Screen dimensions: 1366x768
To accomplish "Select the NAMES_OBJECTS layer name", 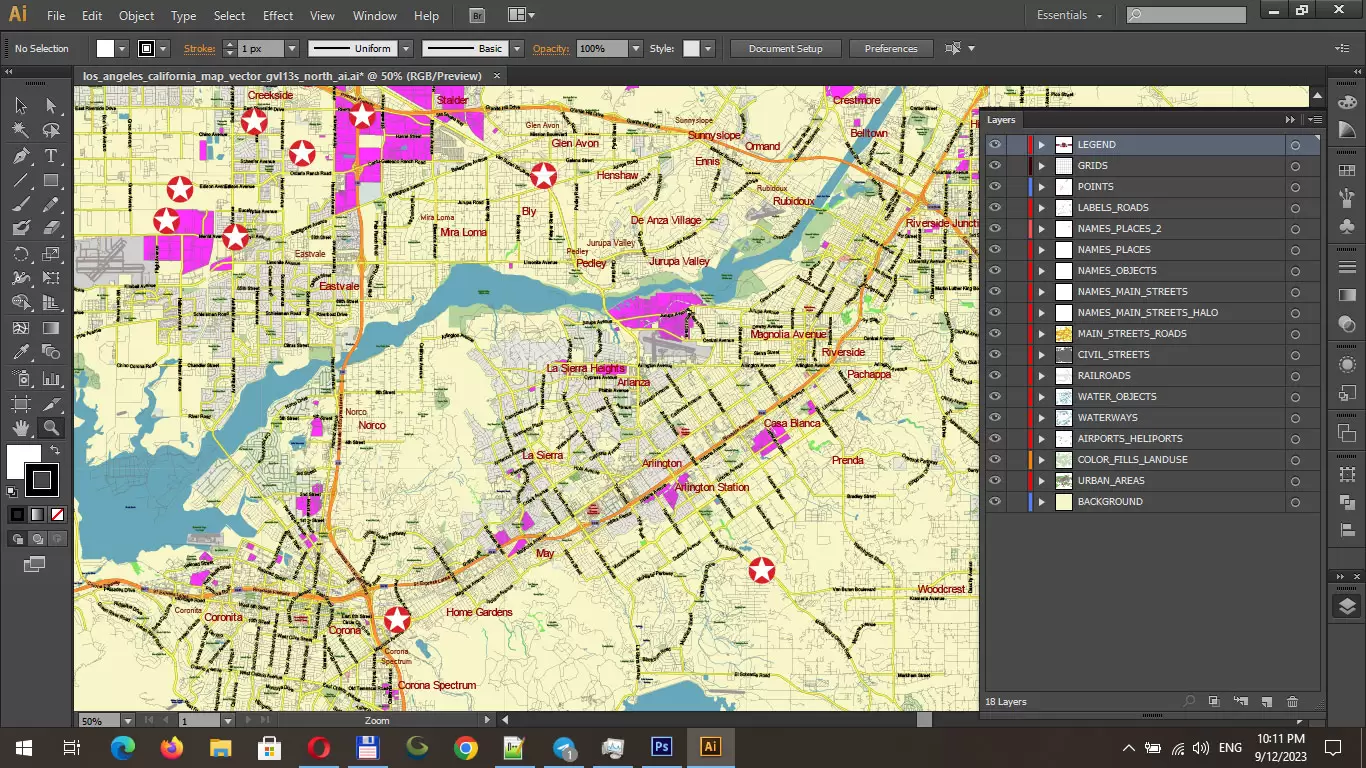I will pos(1116,271).
